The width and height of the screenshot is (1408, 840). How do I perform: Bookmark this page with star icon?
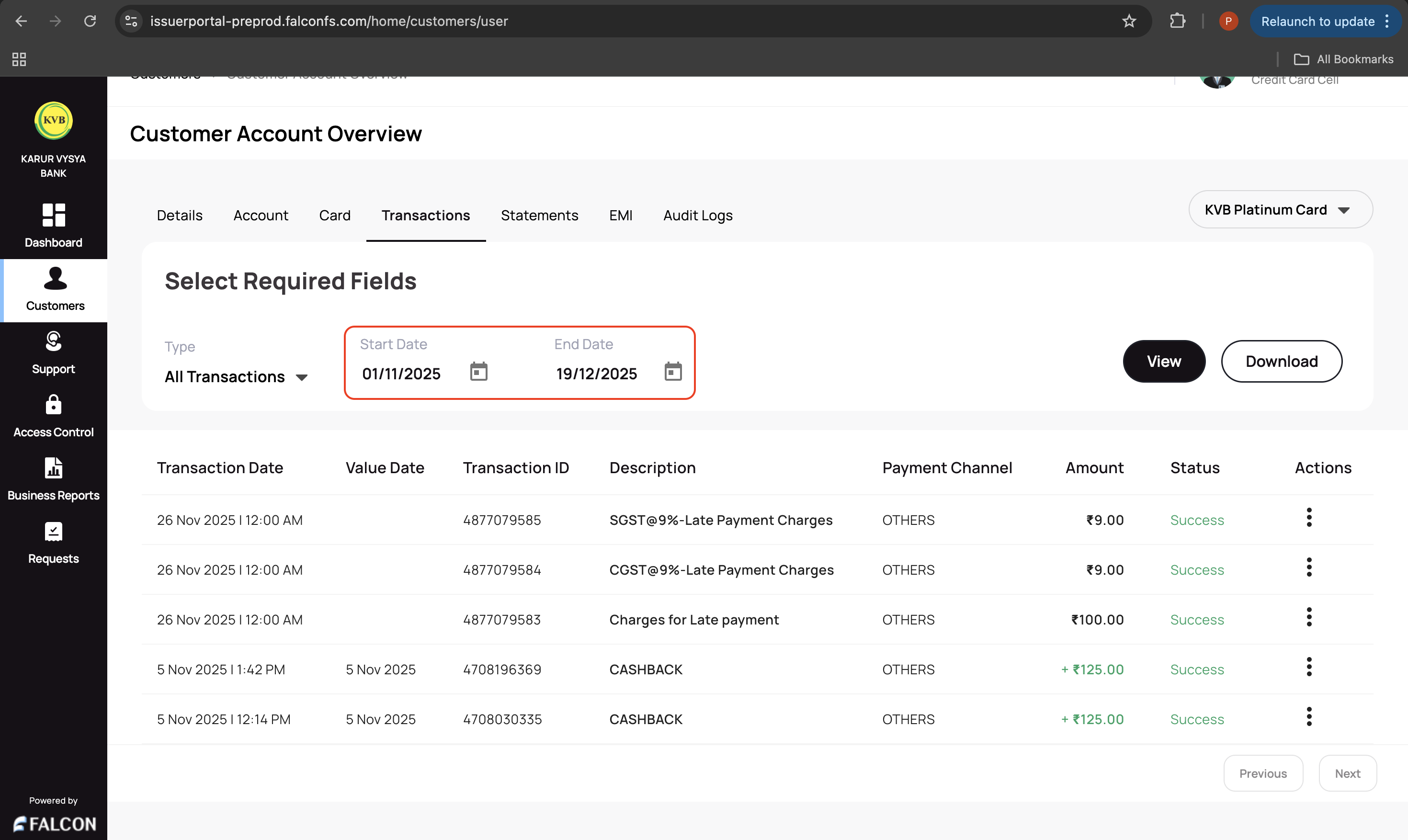(1129, 22)
